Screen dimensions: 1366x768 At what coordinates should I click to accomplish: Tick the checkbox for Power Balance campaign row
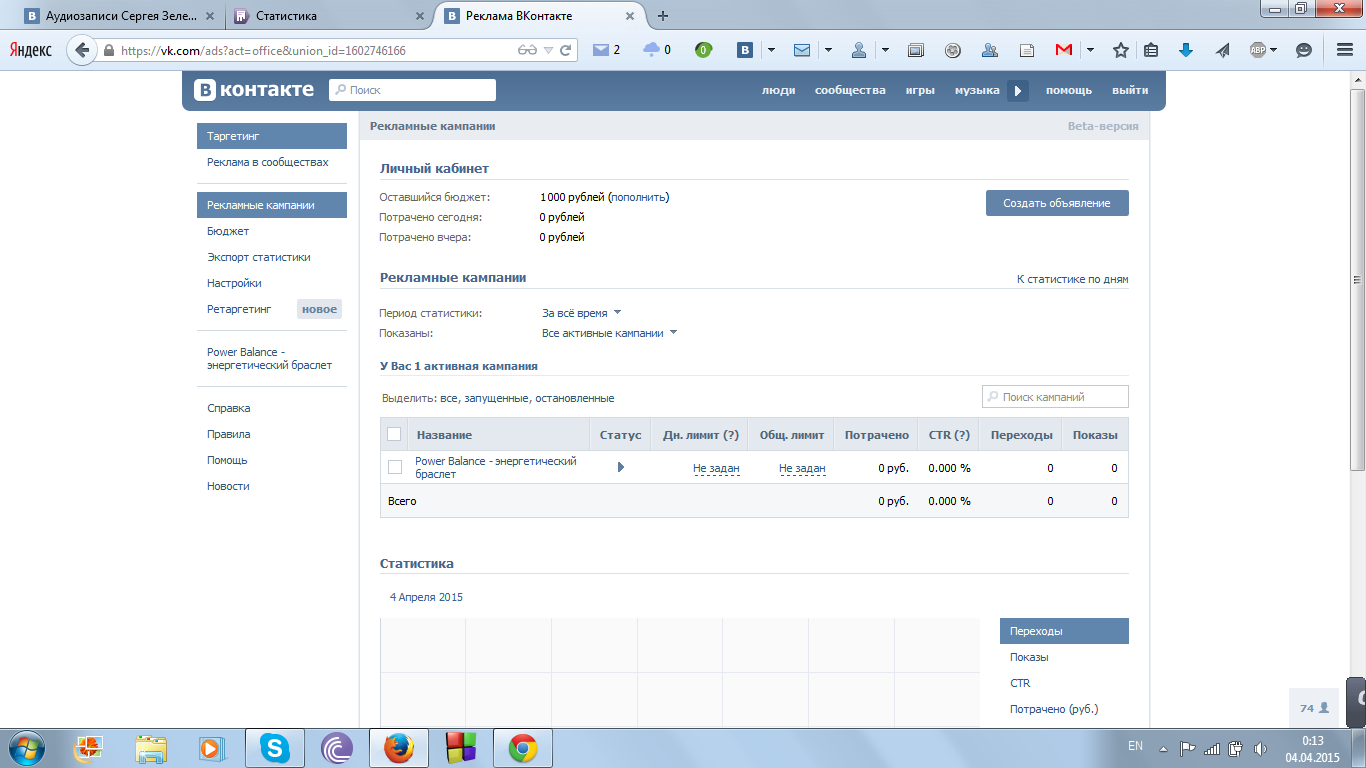[394, 467]
